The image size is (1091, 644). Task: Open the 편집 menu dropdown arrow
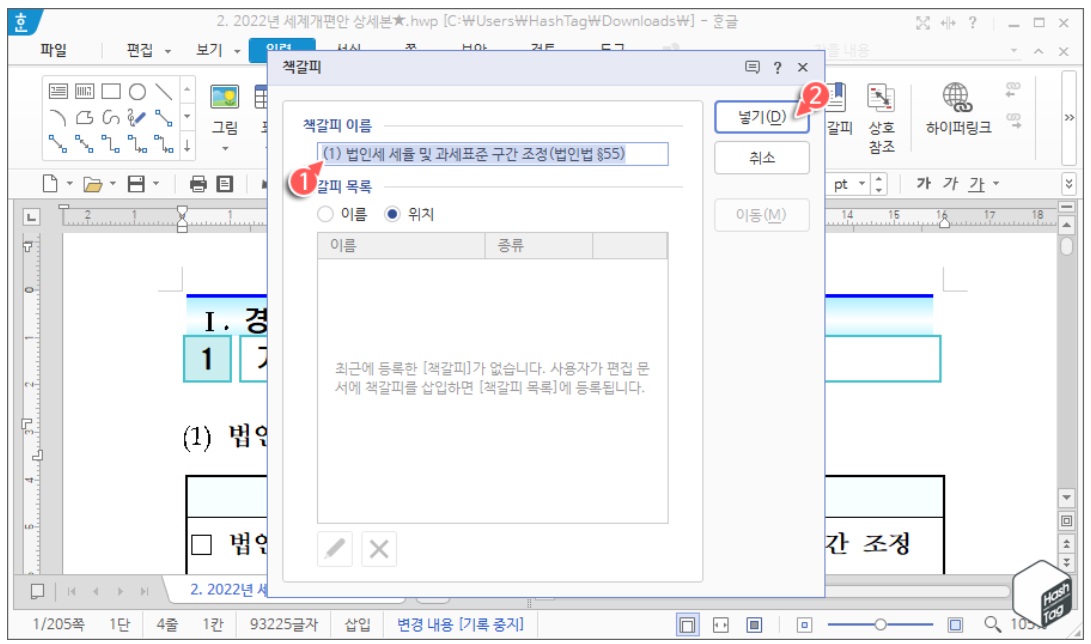point(168,51)
